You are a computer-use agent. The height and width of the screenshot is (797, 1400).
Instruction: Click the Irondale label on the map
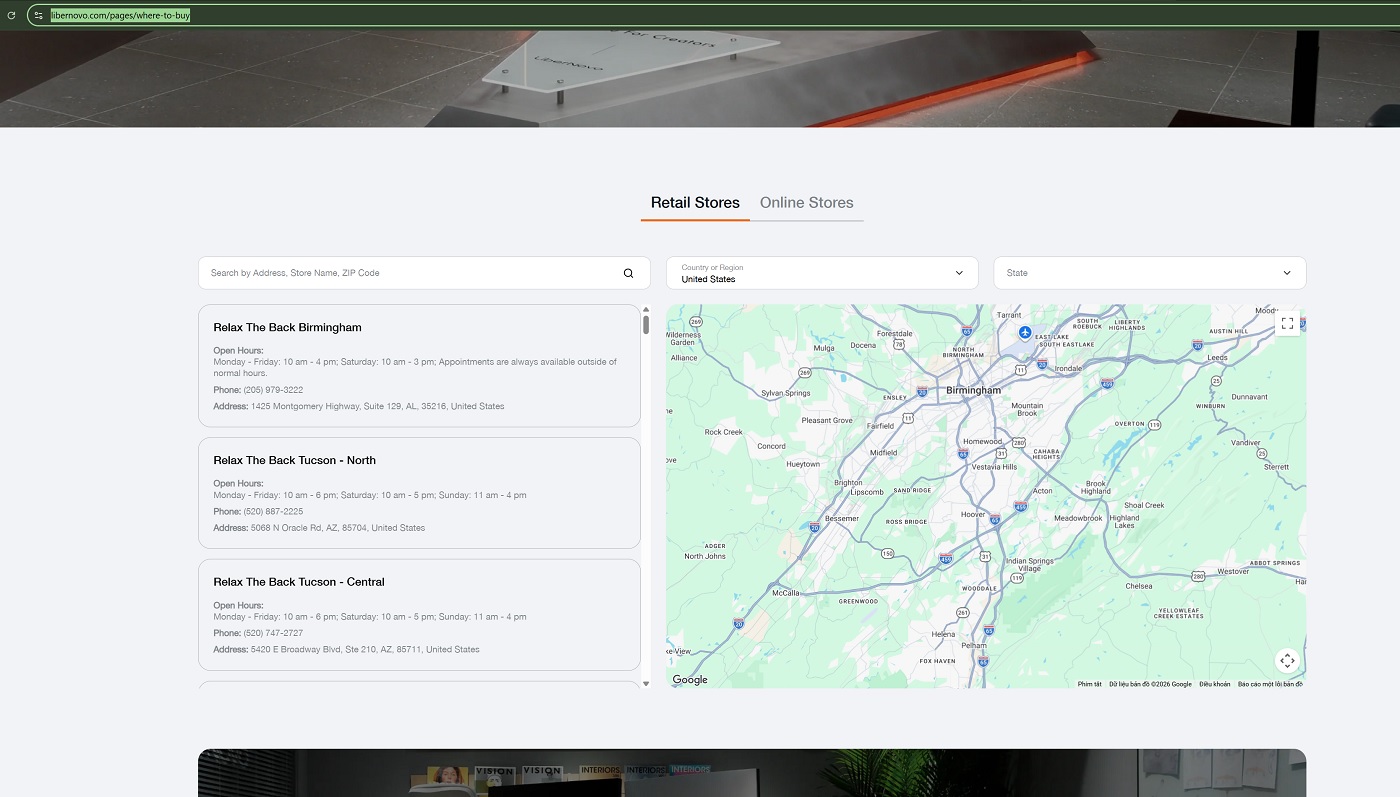pyautogui.click(x=1068, y=368)
